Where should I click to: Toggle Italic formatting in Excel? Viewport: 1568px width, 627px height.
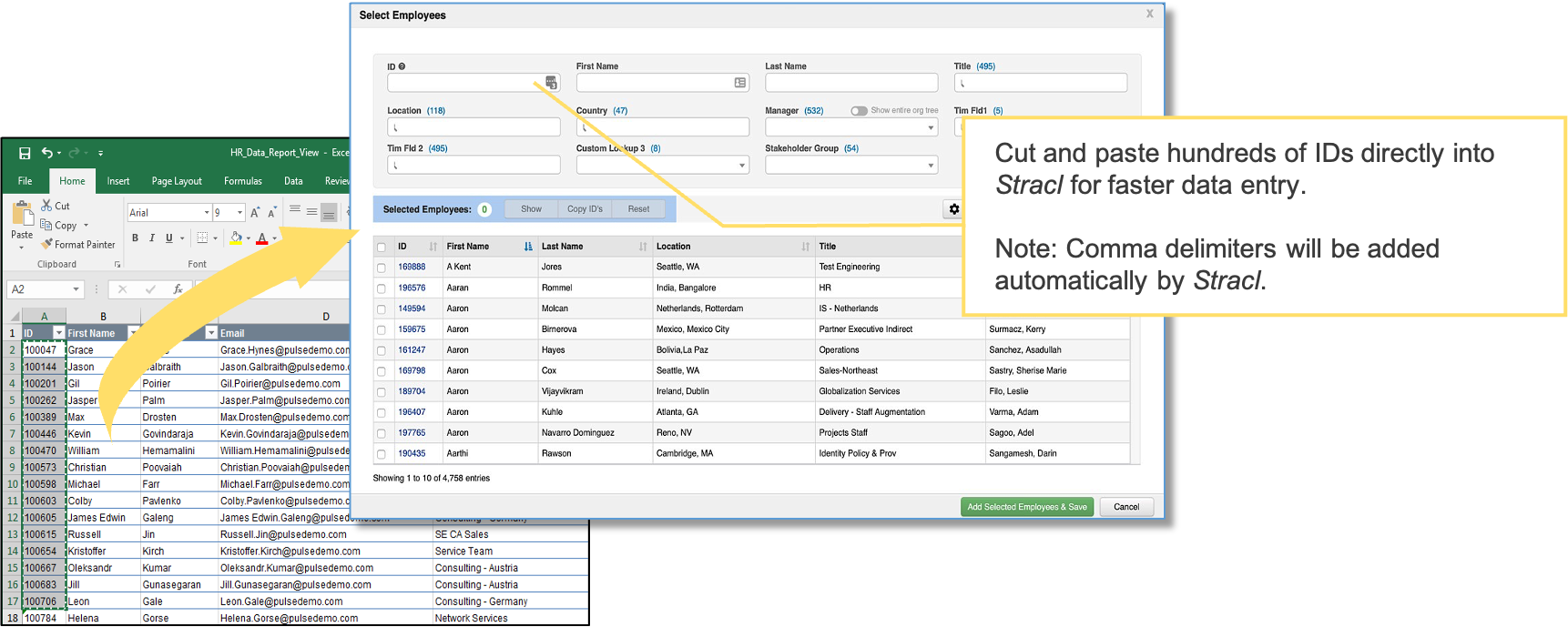(151, 238)
